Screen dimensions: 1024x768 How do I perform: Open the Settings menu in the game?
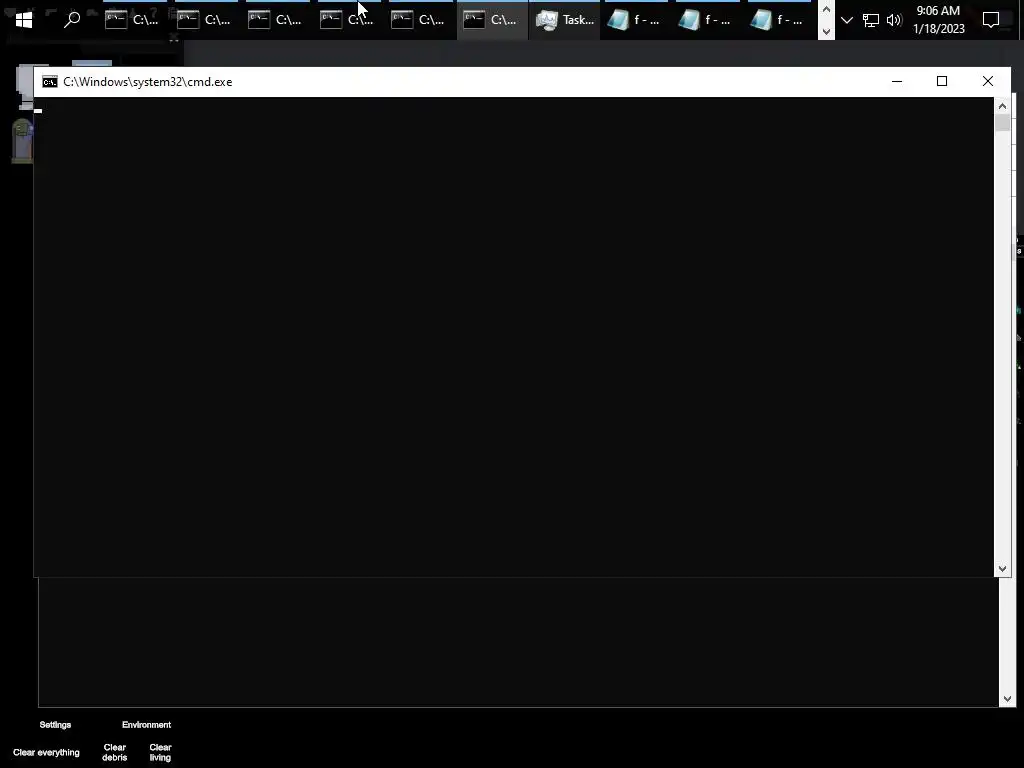click(x=56, y=725)
